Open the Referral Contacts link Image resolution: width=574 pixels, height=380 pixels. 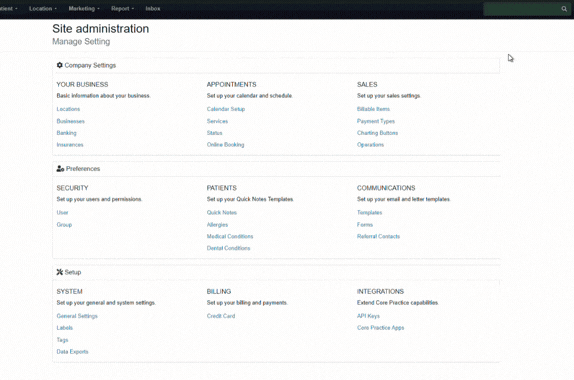pos(379,236)
